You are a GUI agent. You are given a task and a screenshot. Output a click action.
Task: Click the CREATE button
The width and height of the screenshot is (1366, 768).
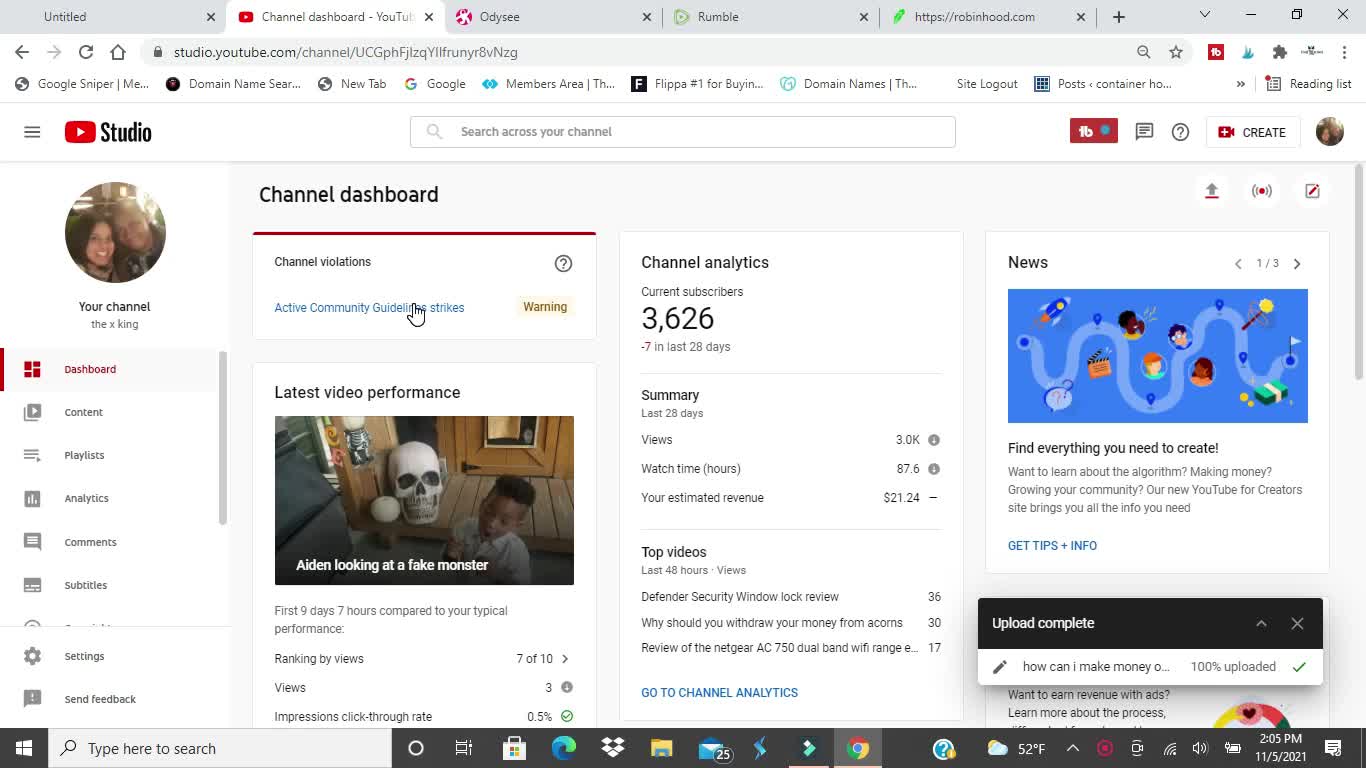coord(1252,132)
